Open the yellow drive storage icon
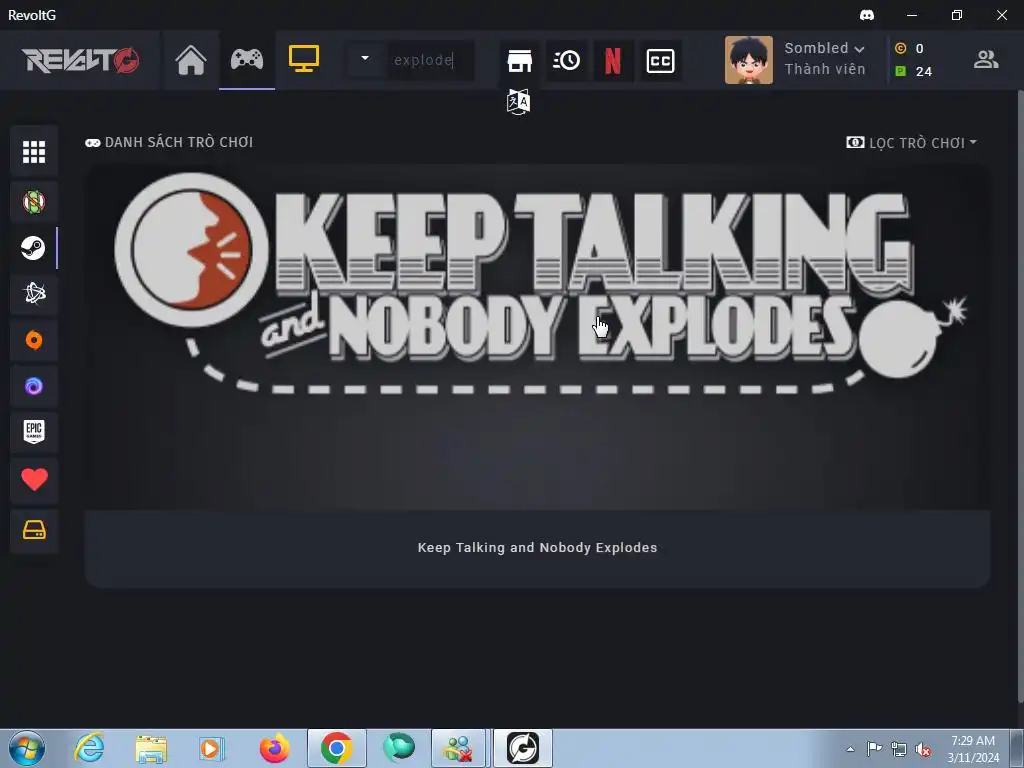The height and width of the screenshot is (768, 1024). (34, 530)
